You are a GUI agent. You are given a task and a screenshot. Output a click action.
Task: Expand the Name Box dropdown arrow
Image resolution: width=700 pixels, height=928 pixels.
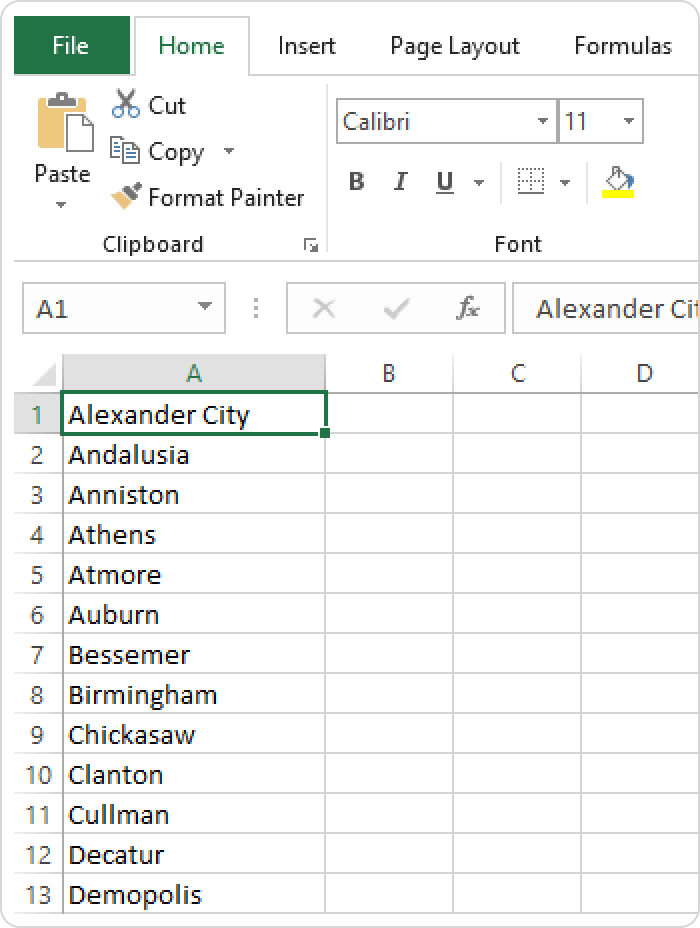[x=205, y=308]
